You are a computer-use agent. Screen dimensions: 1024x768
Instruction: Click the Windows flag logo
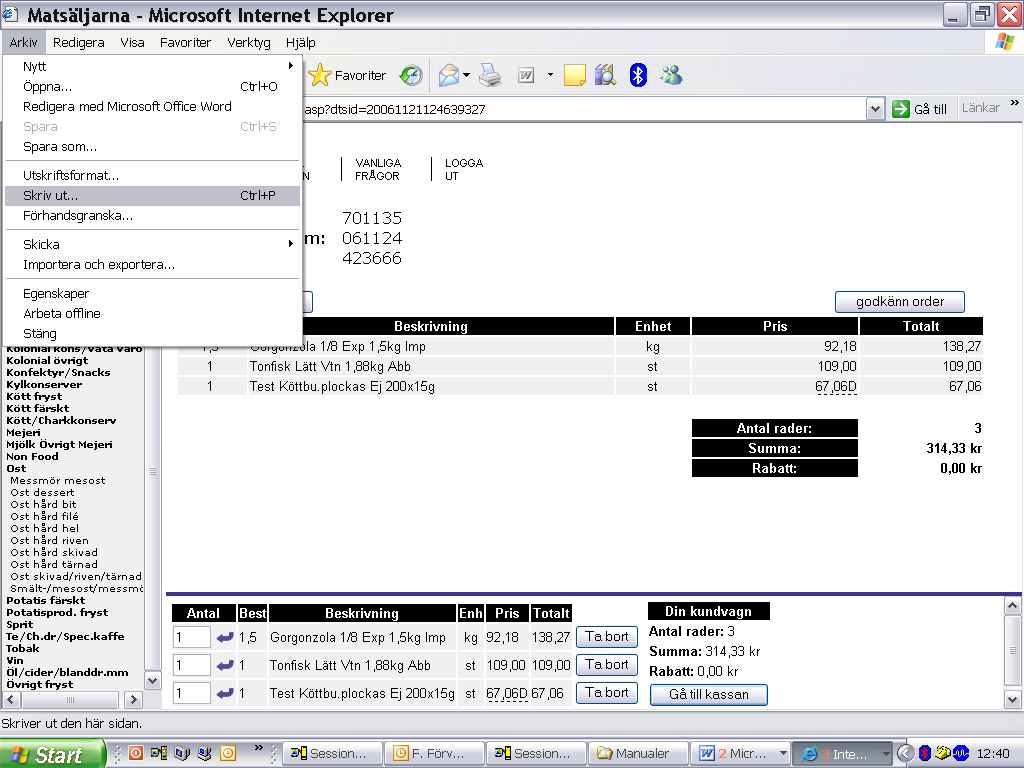(1006, 42)
